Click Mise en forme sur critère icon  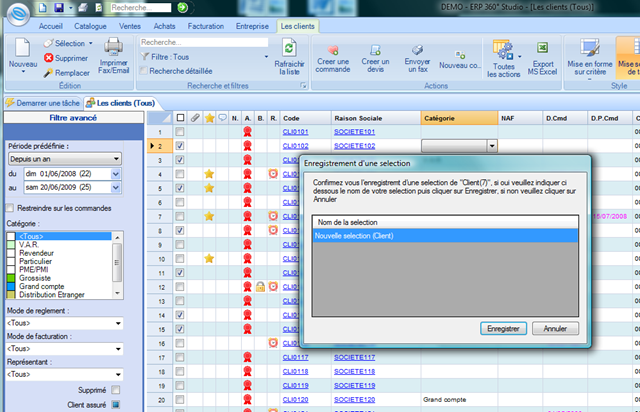589,48
